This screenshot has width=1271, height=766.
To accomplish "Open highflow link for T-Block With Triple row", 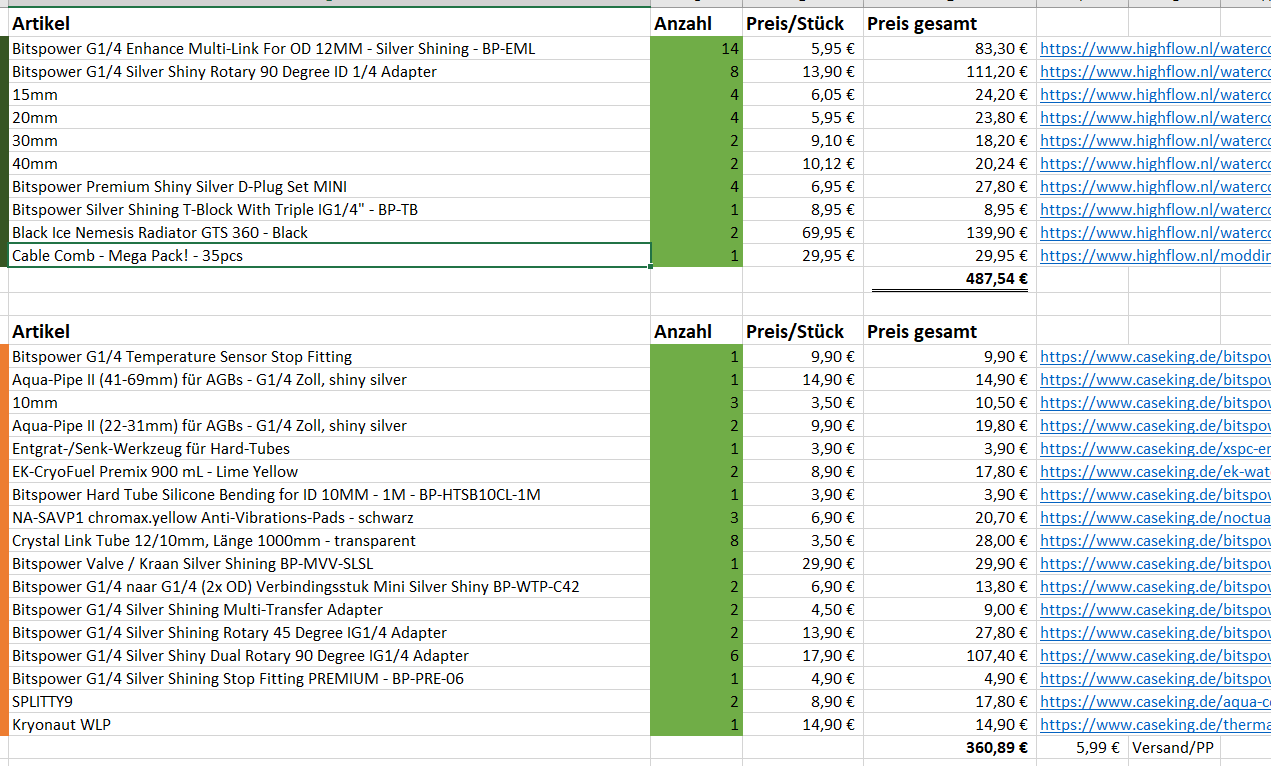I will click(x=1155, y=209).
